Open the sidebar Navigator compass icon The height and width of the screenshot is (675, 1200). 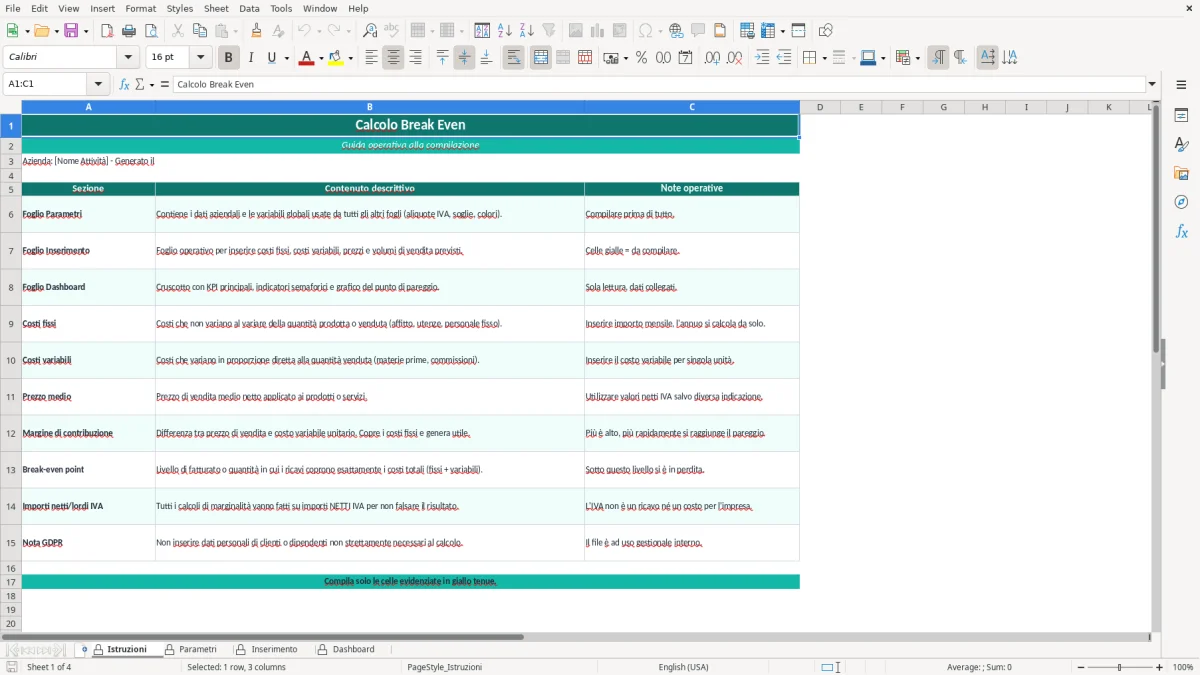click(x=1181, y=202)
